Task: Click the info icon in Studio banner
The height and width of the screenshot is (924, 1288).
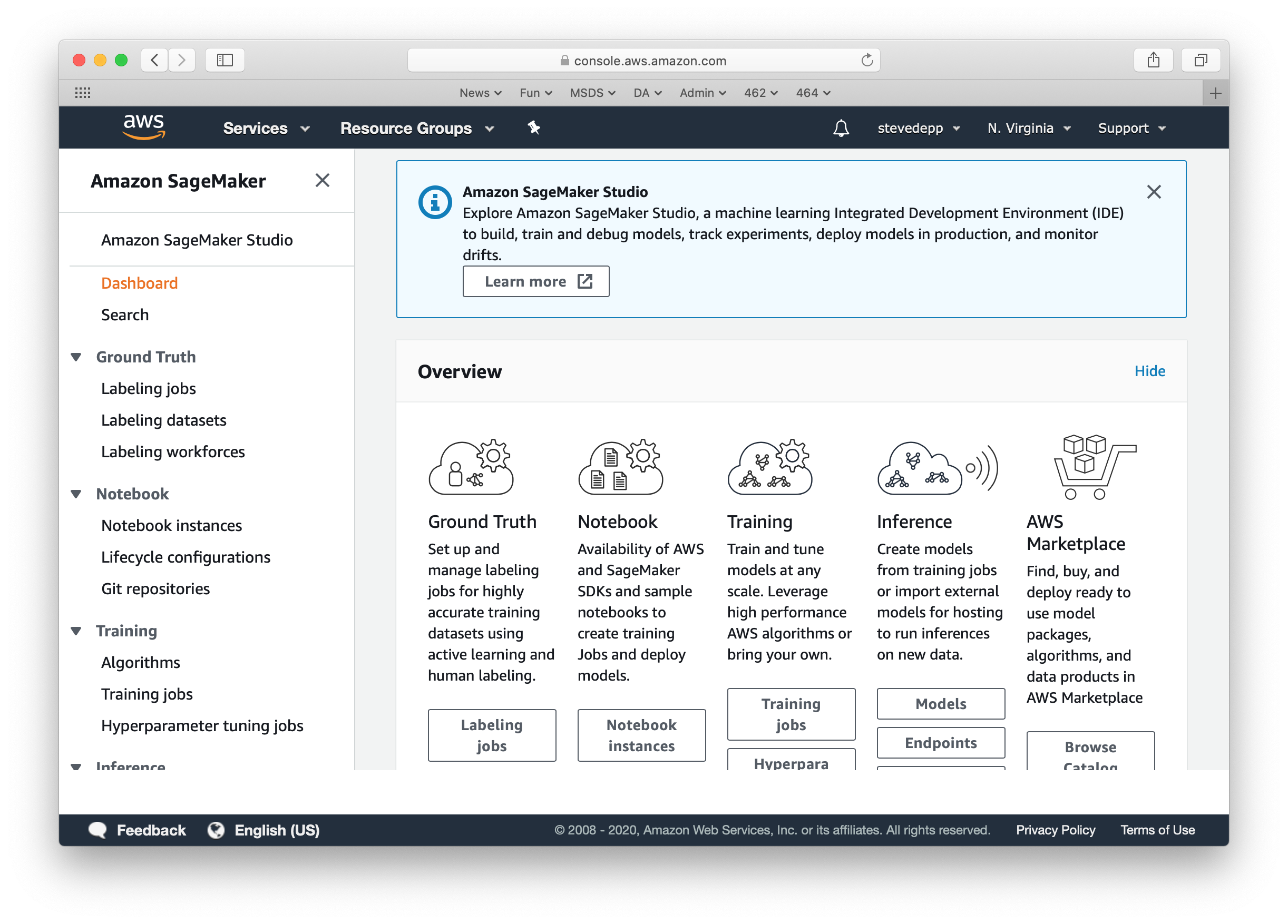Action: 435,202
